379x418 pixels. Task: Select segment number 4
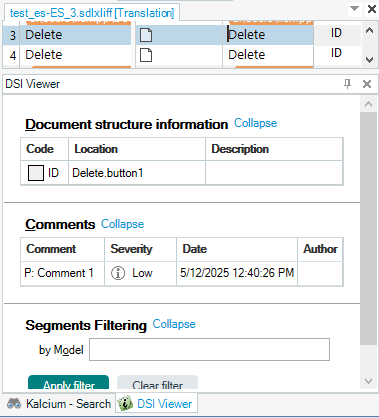[x=13, y=55]
